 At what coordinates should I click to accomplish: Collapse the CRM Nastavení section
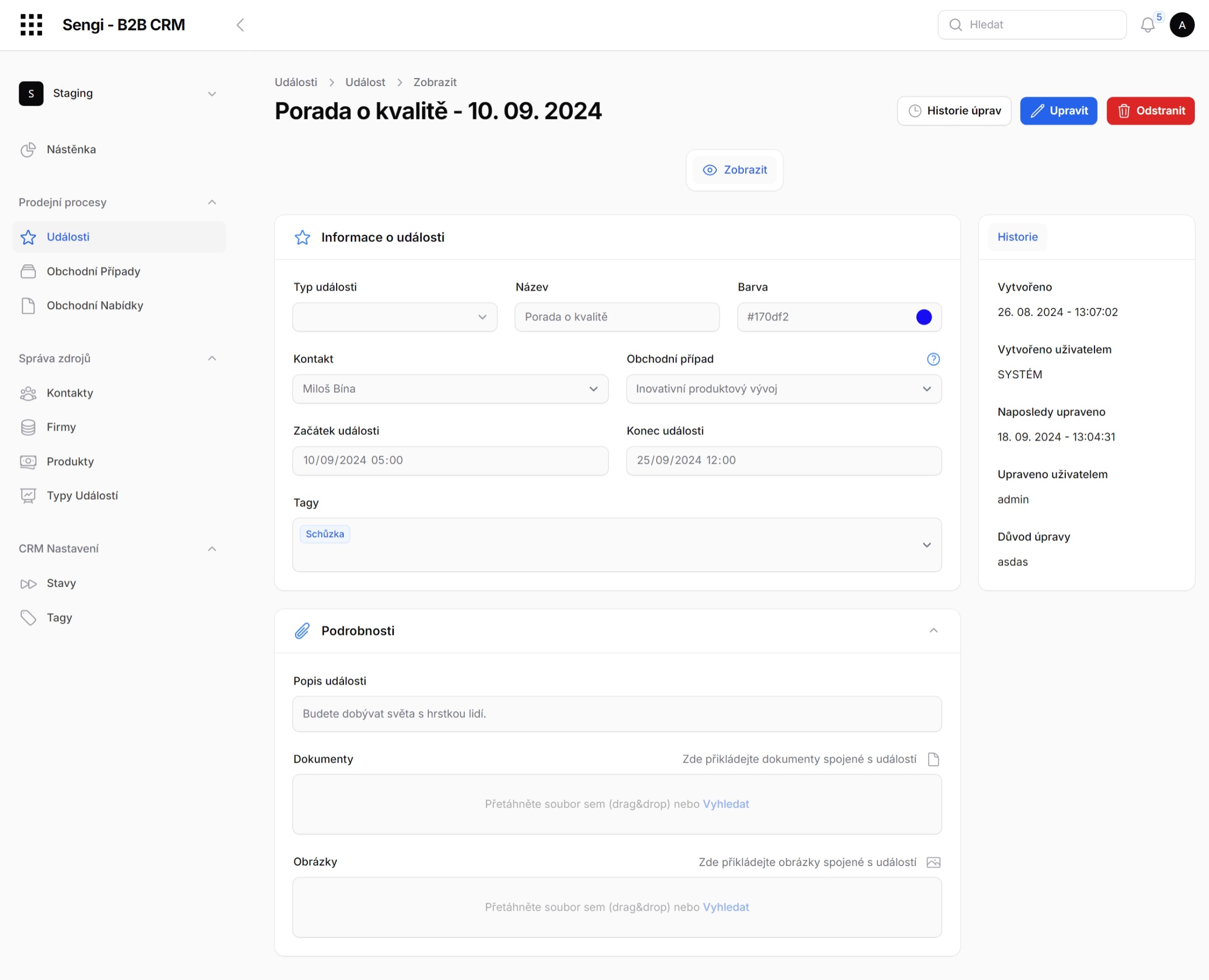pyautogui.click(x=212, y=549)
